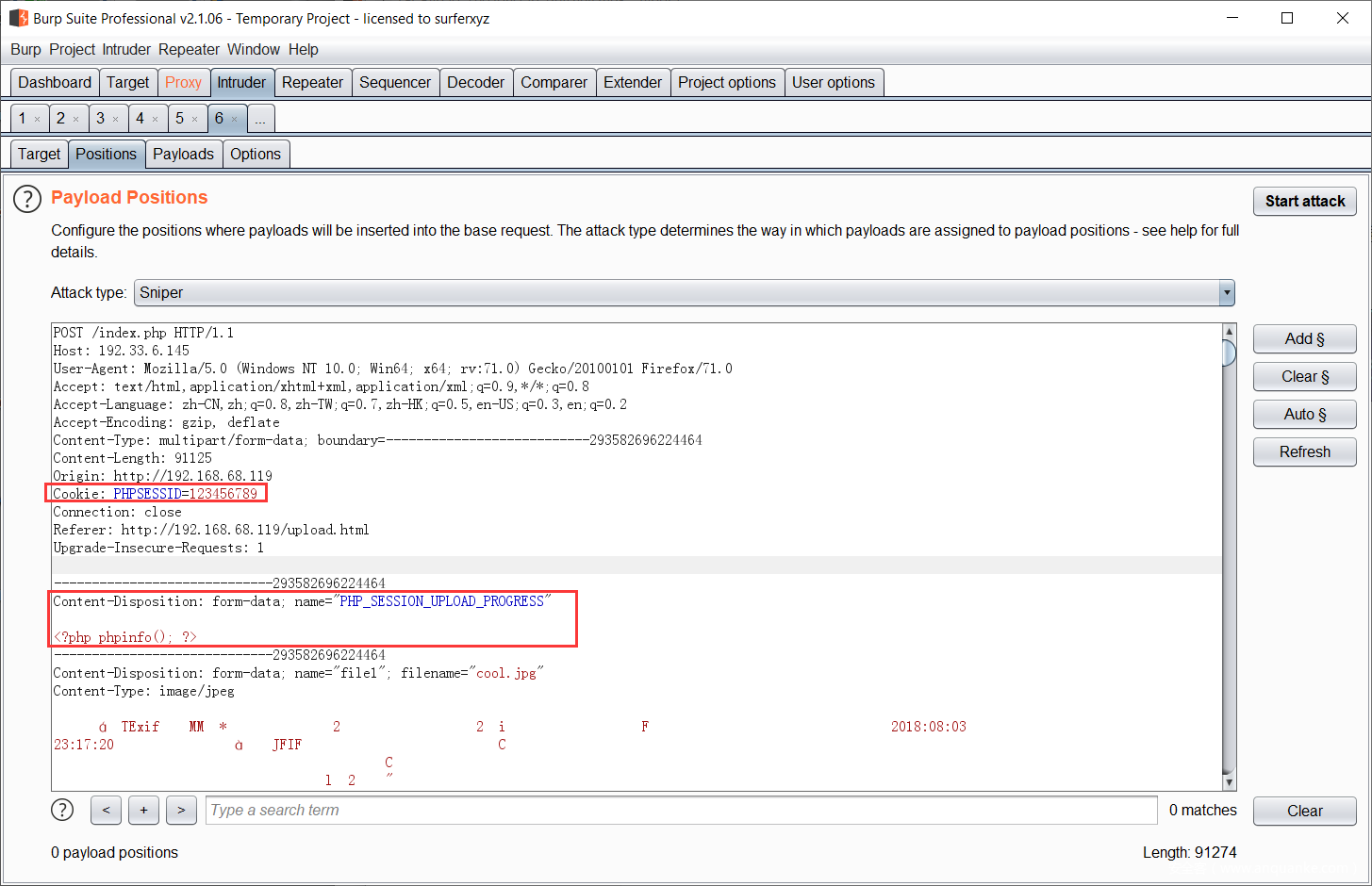The width and height of the screenshot is (1372, 886).
Task: Switch to the Payloads tab
Action: point(183,154)
